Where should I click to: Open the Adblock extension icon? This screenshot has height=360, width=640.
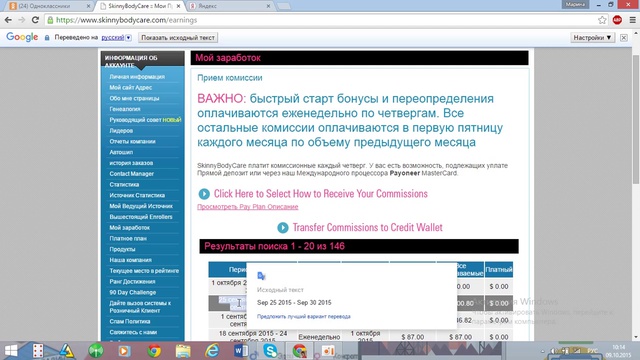point(617,20)
